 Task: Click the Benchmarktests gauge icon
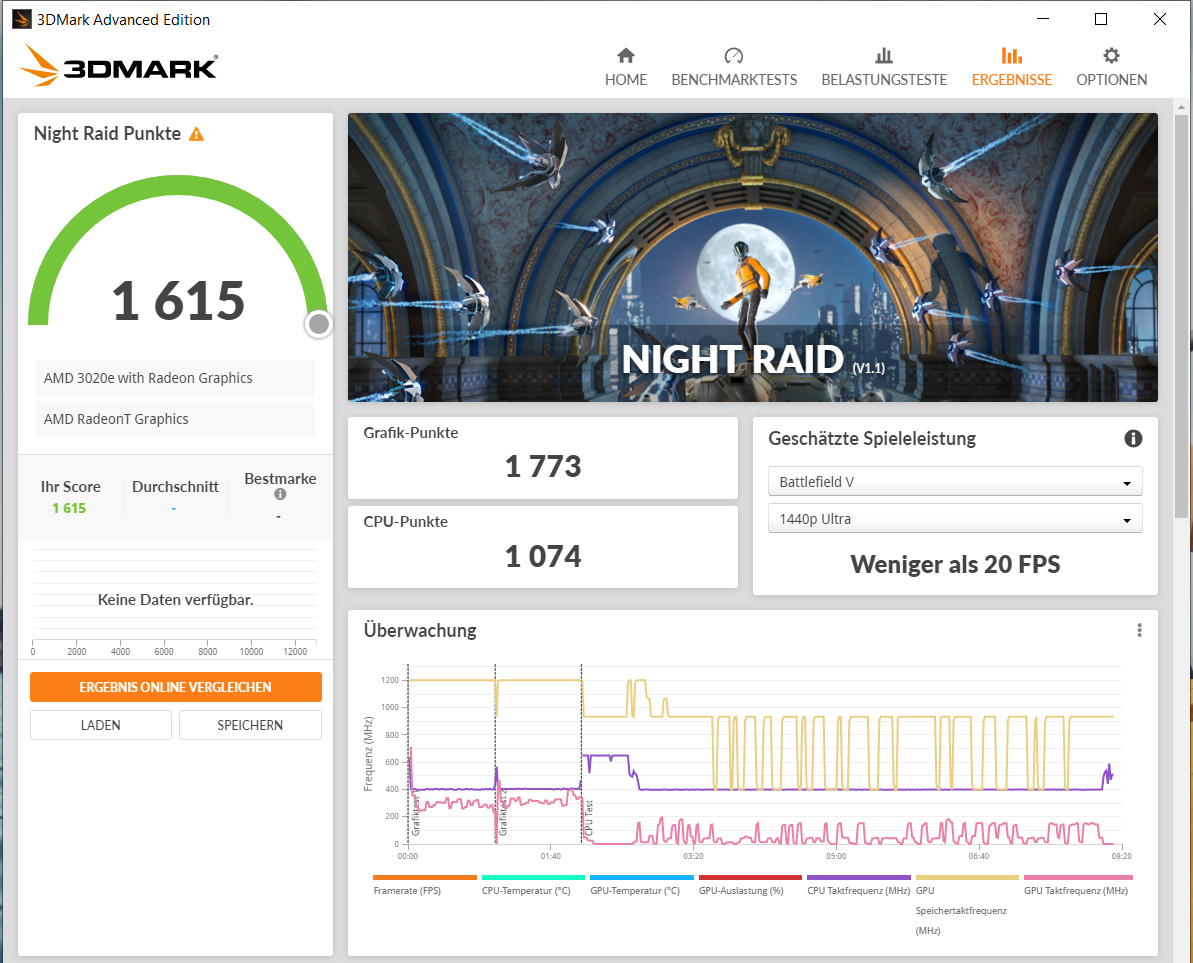733,56
